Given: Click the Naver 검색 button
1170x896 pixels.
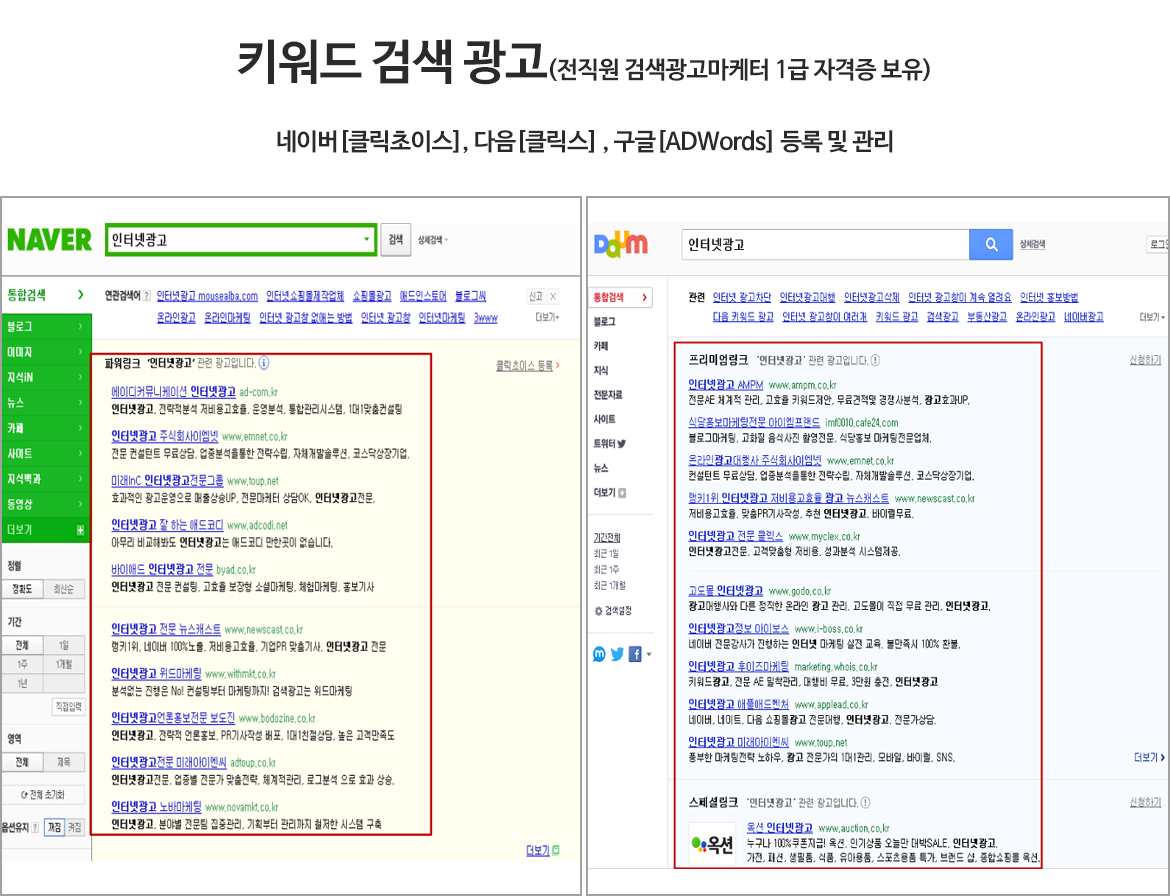Looking at the screenshot, I should 395,239.
